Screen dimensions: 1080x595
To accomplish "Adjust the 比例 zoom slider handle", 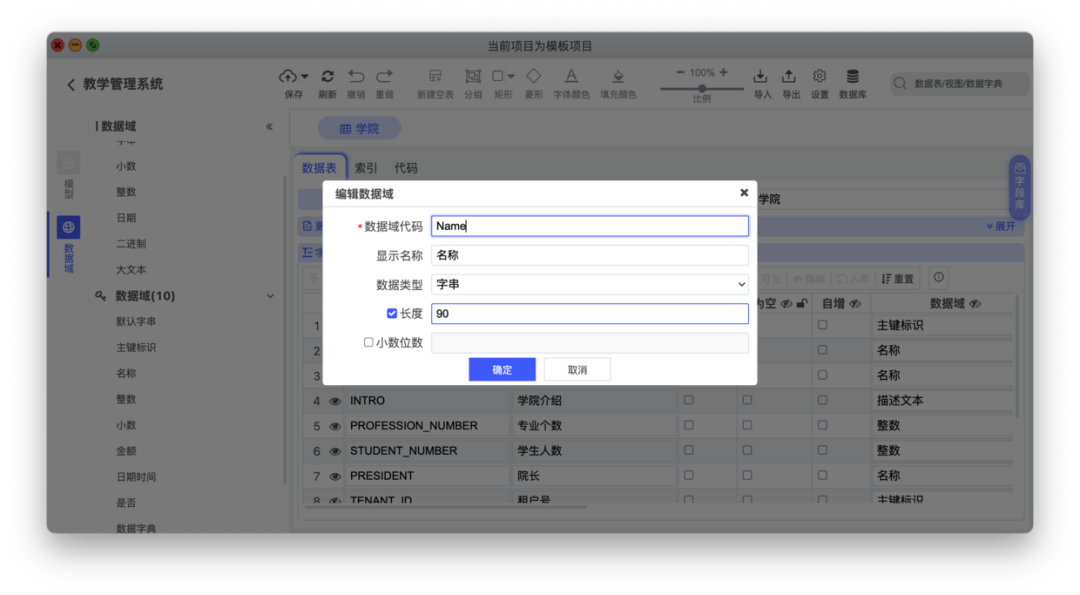I will pos(701,89).
